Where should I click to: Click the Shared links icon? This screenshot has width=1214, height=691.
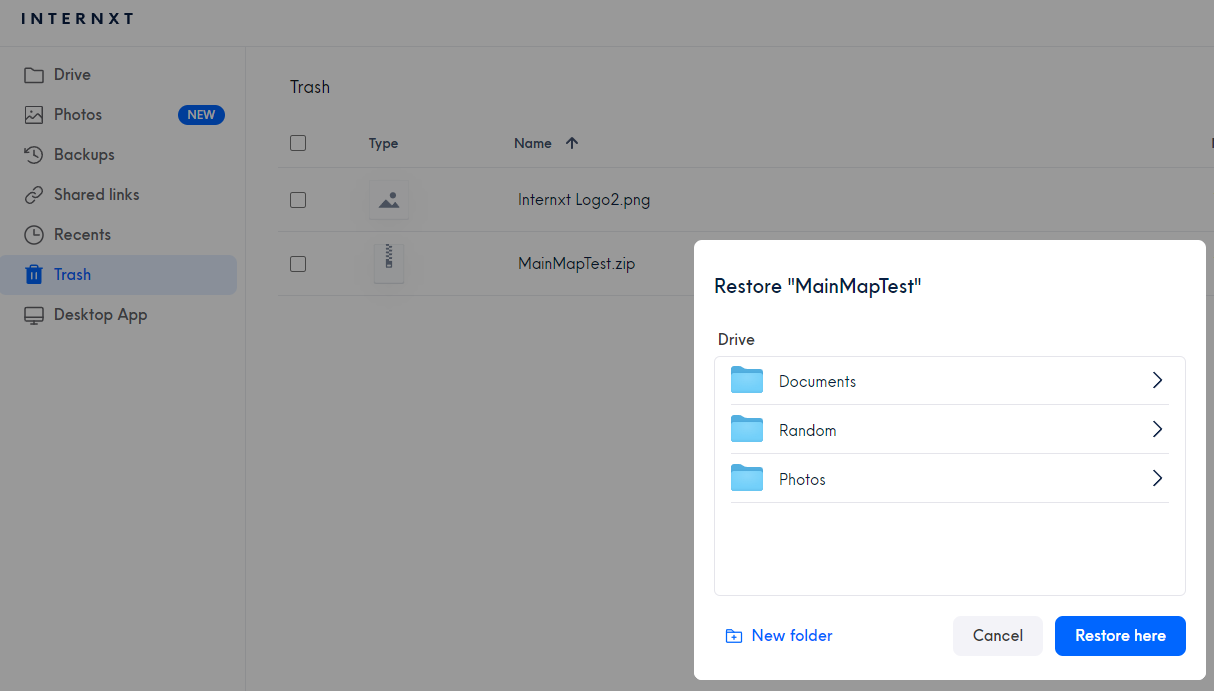(x=33, y=194)
